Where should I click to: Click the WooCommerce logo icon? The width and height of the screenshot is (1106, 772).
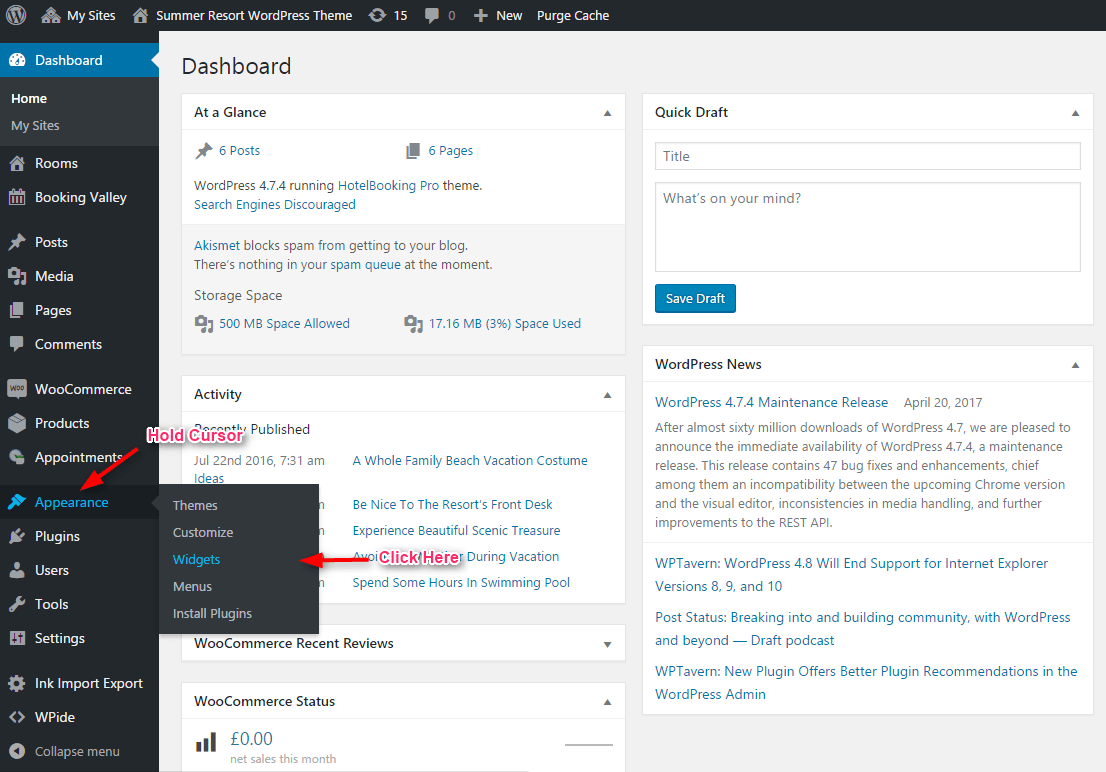pyautogui.click(x=17, y=389)
